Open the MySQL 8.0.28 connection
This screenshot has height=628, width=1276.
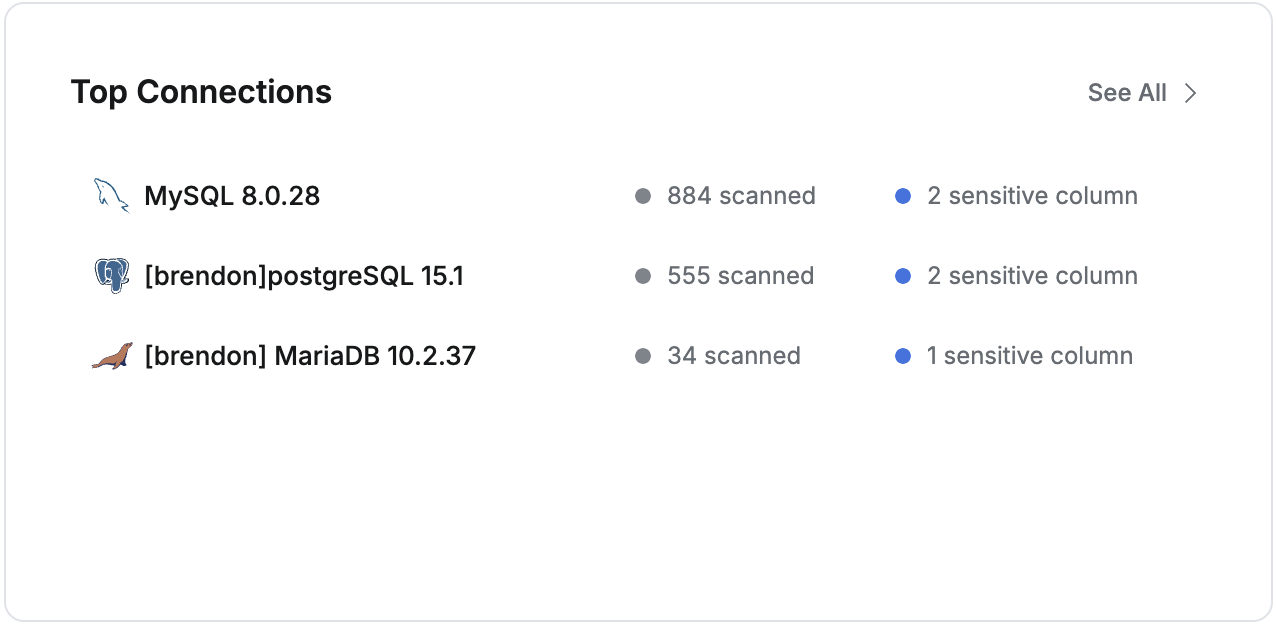pyautogui.click(x=232, y=196)
